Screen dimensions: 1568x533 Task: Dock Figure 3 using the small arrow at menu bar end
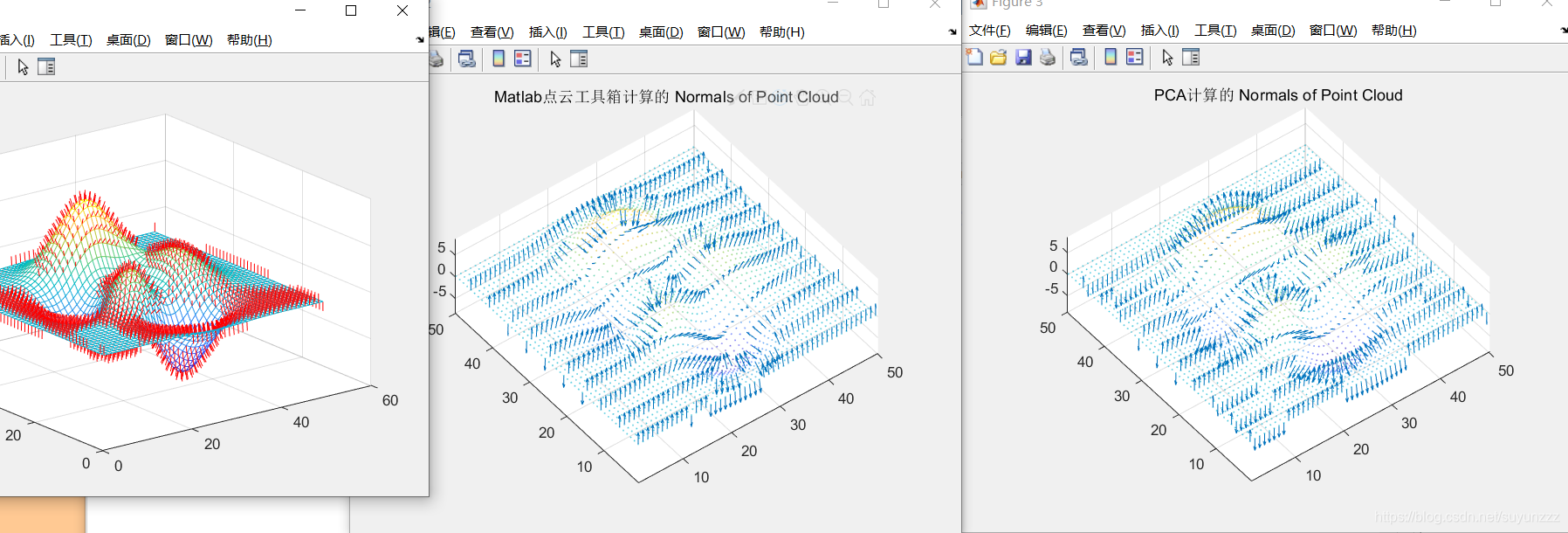(1564, 30)
